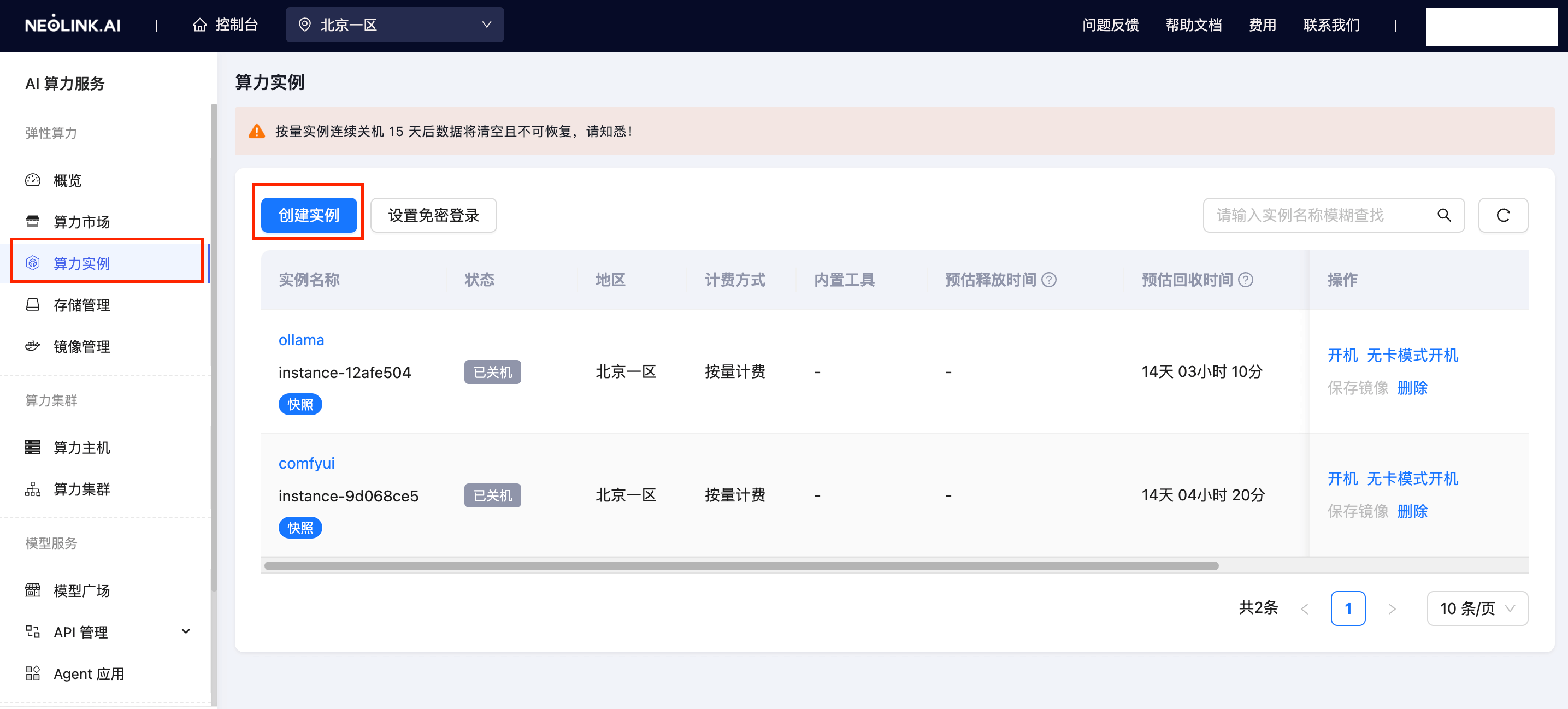Click 设置免密登录 button
This screenshot has height=709, width=1568.
click(433, 215)
